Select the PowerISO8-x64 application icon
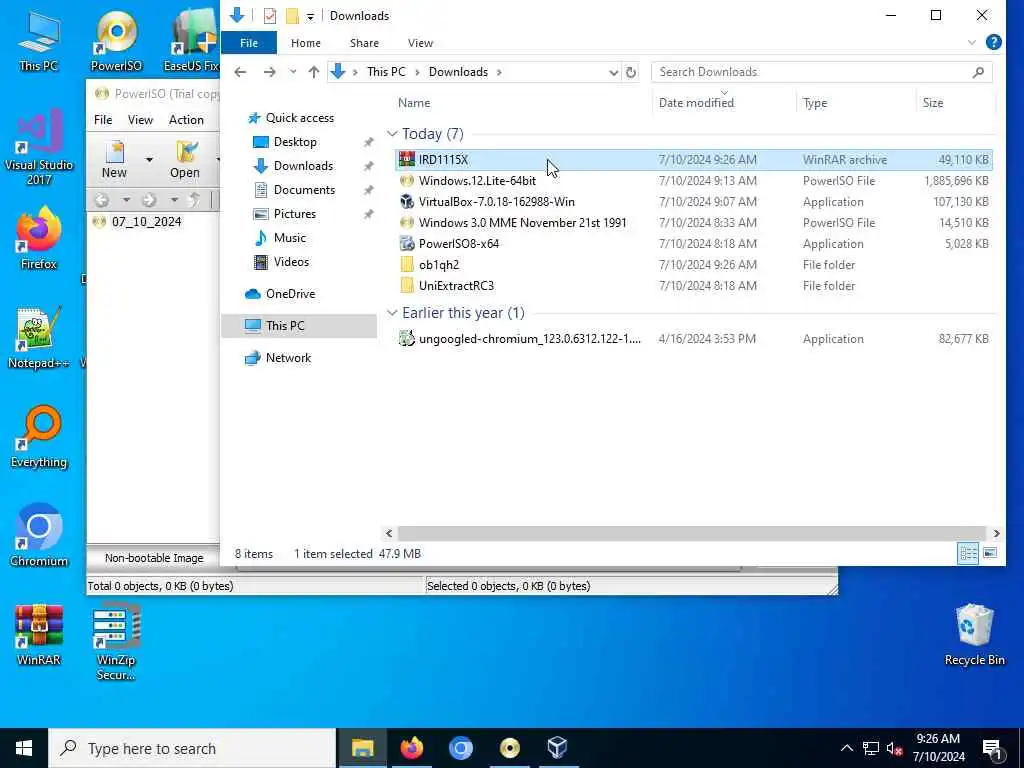Screen dimensions: 1024x768 407,244
